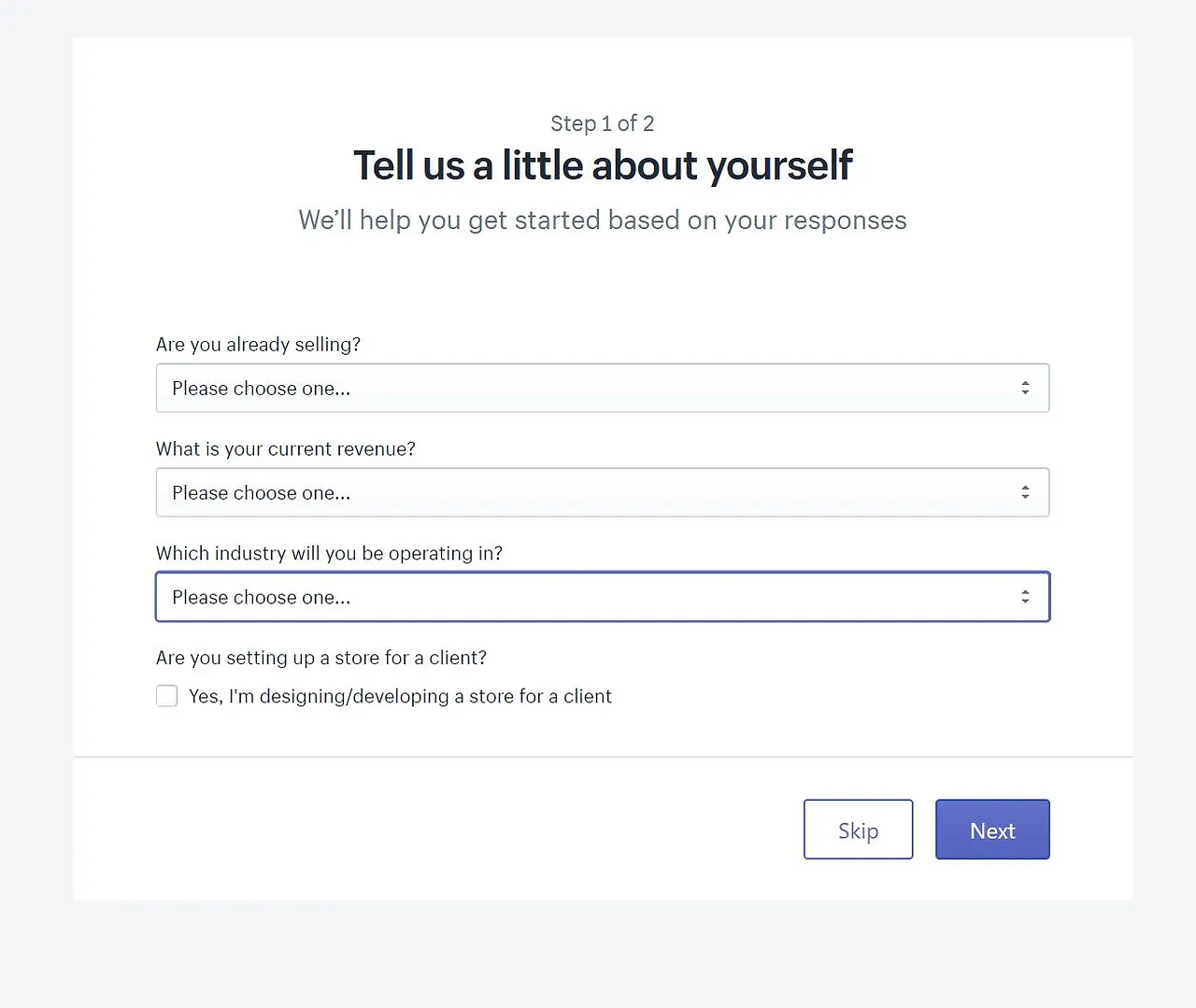Click the up-down arrows in the current revenue dropdown

1025,492
